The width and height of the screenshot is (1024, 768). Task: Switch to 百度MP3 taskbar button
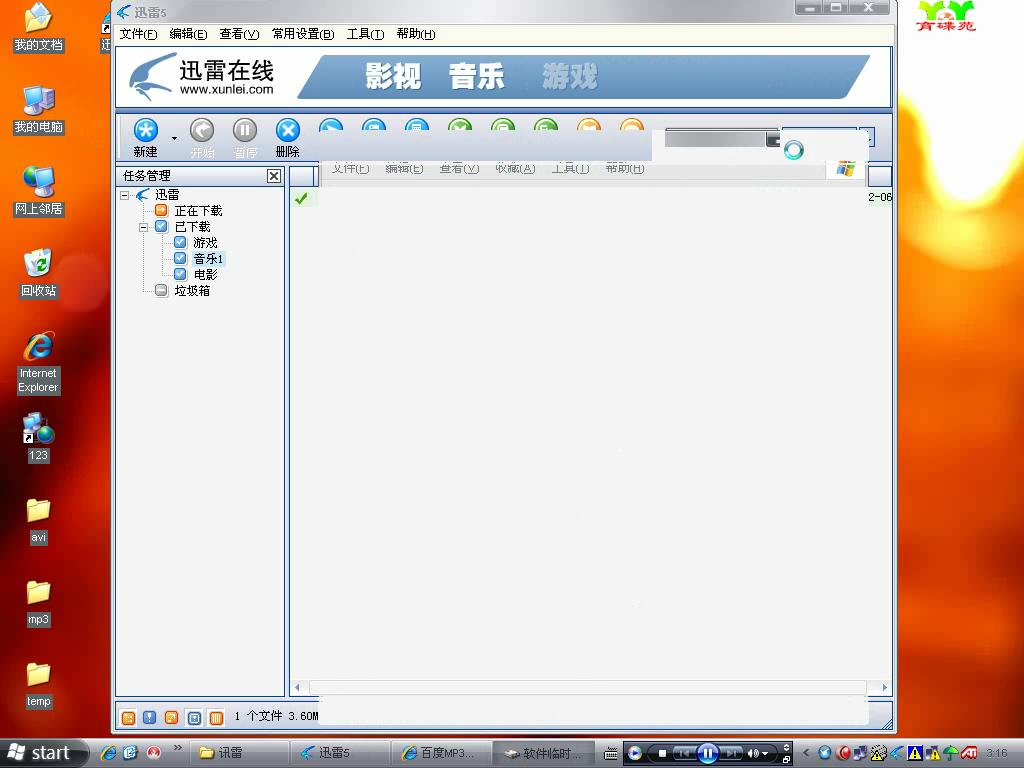click(441, 753)
